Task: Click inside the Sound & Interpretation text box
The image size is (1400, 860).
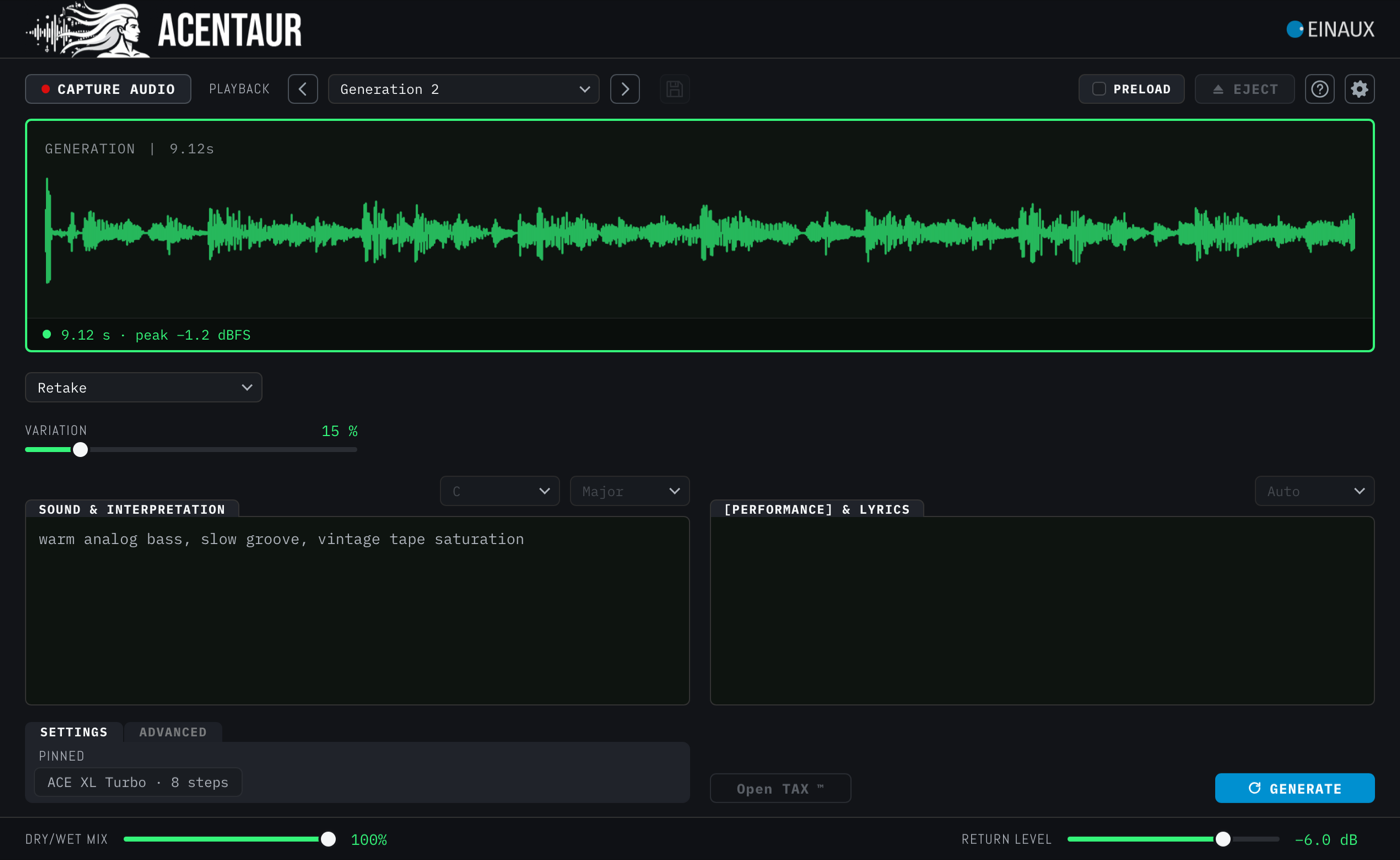Action: click(x=357, y=610)
